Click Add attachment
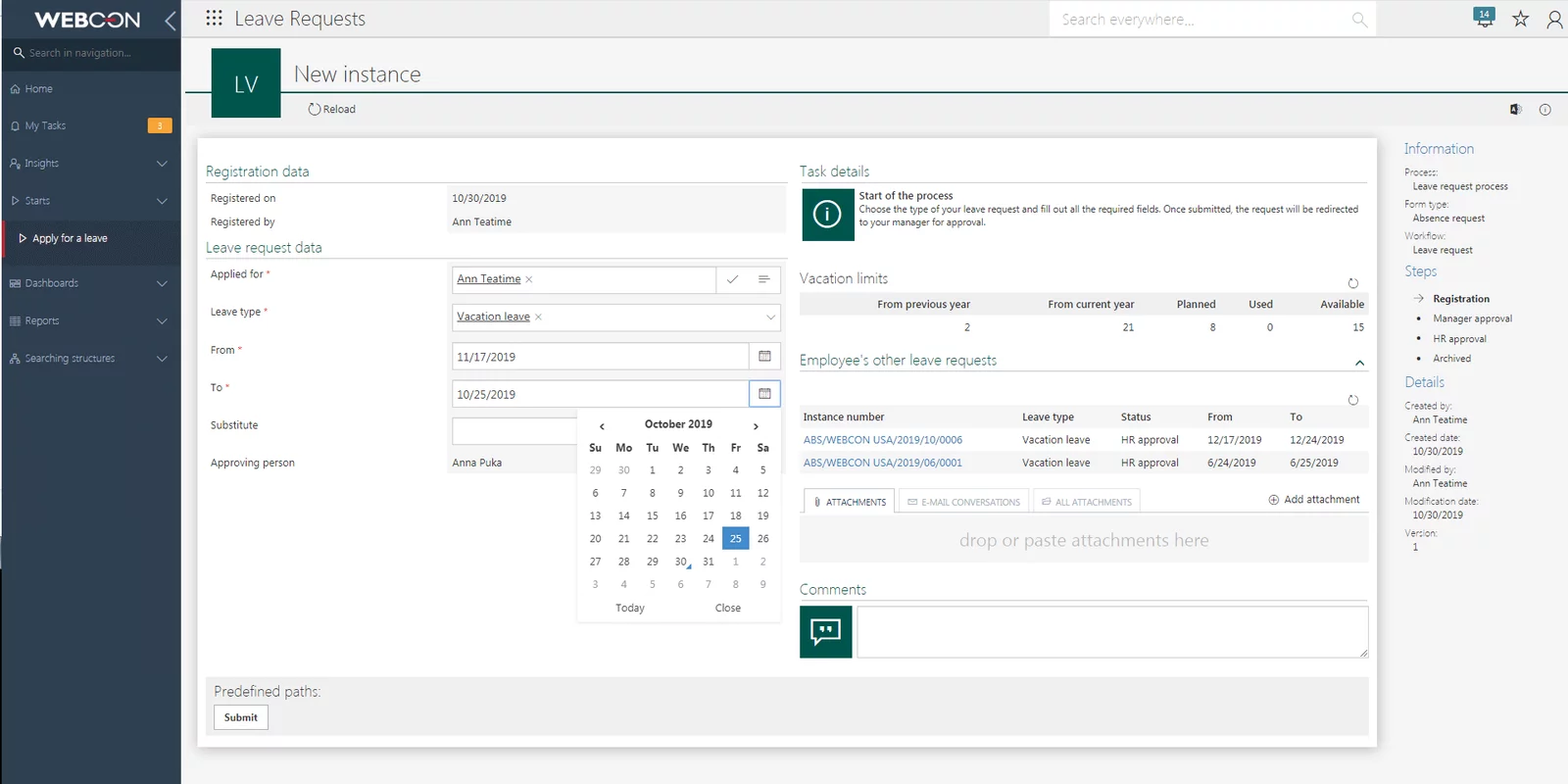 [1314, 500]
